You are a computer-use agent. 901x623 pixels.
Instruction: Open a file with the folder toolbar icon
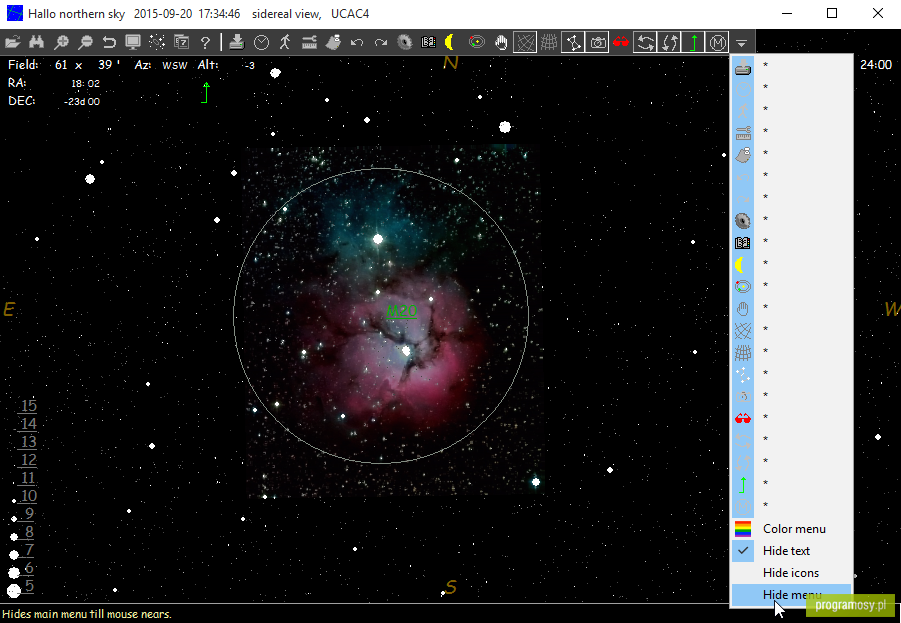tap(13, 42)
